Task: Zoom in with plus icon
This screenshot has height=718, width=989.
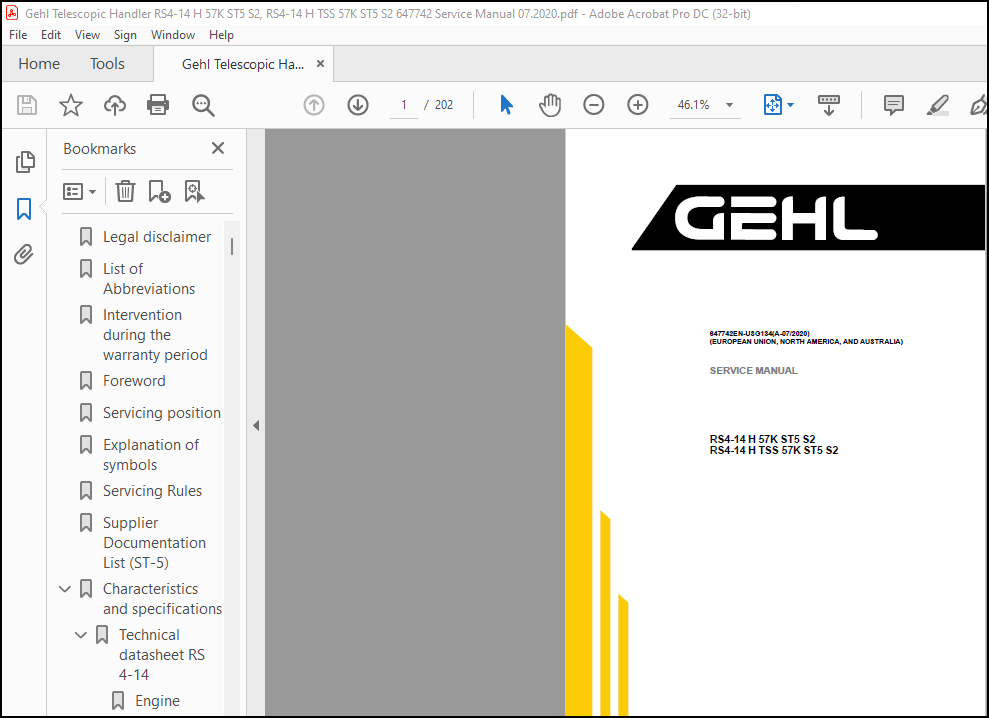Action: coord(638,105)
